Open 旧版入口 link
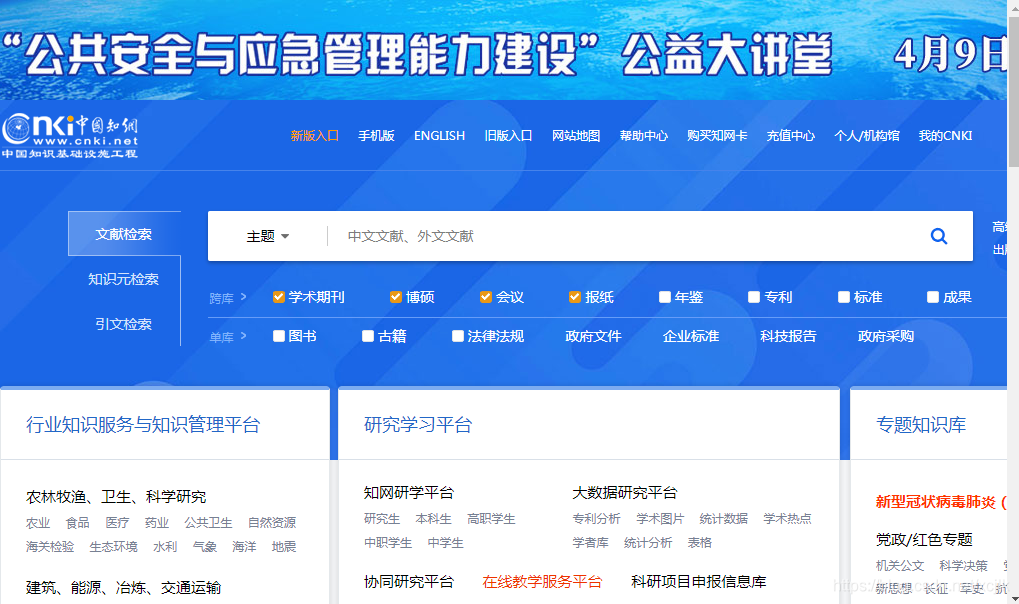 (508, 136)
